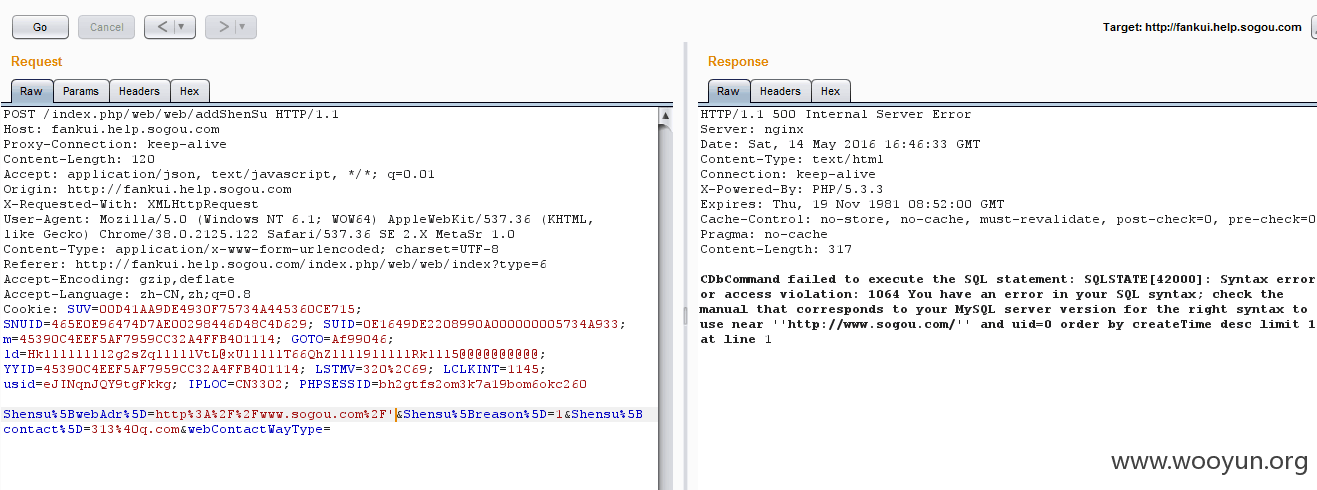Image resolution: width=1317 pixels, height=490 pixels.
Task: Click the User-Agent header line
Action: (300, 226)
